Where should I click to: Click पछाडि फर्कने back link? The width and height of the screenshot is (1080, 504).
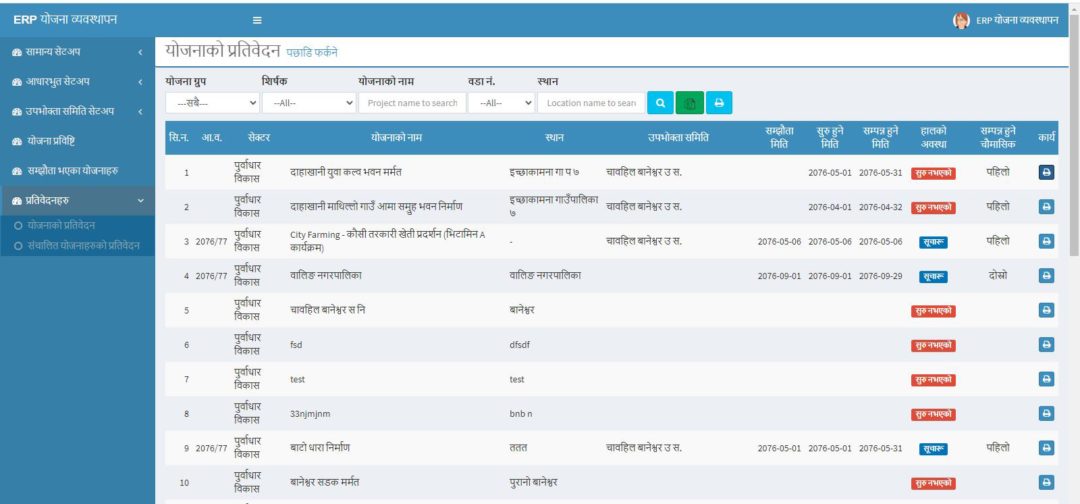[312, 52]
